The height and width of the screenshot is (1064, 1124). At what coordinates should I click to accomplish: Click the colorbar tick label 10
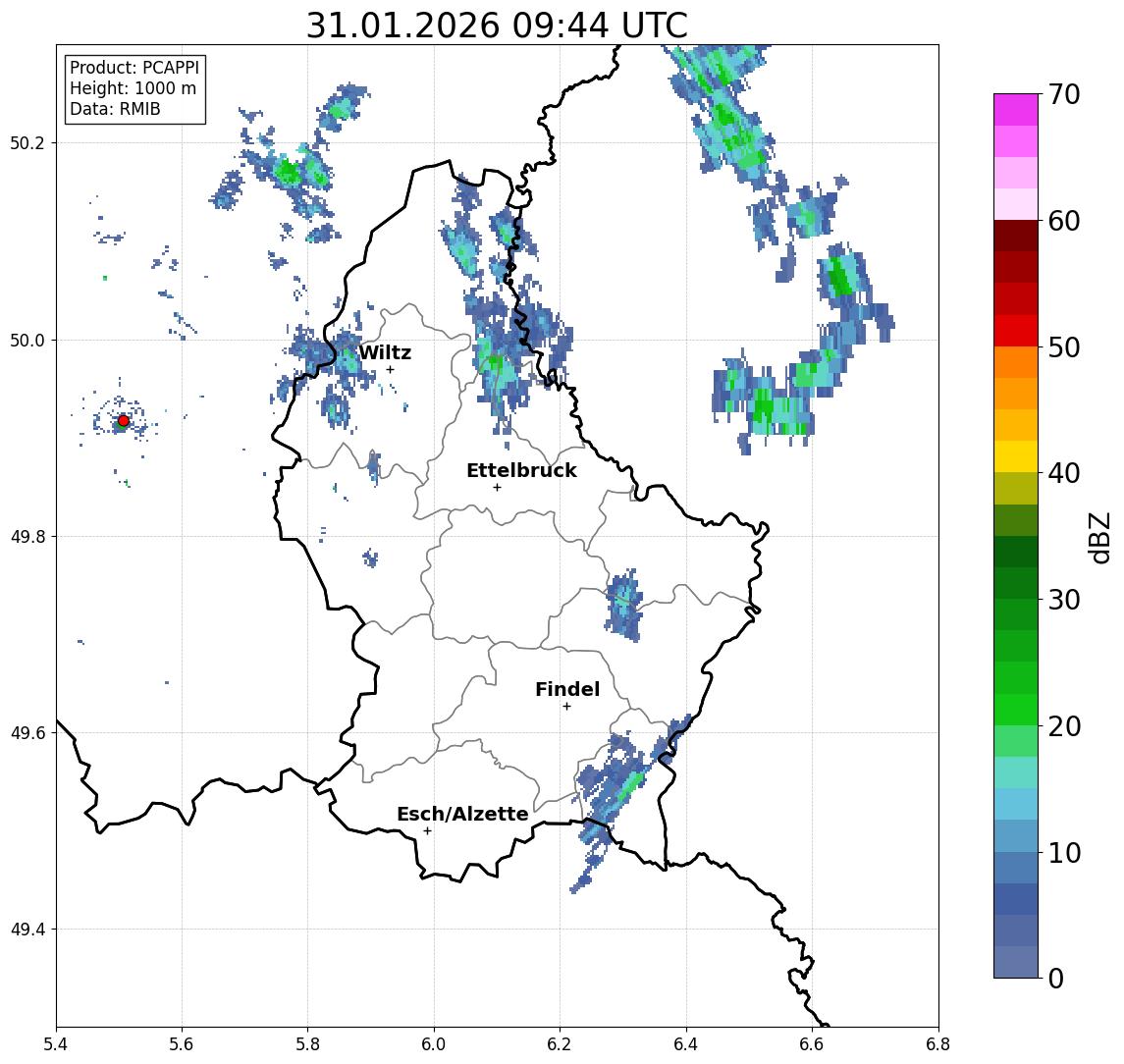pos(1064,852)
